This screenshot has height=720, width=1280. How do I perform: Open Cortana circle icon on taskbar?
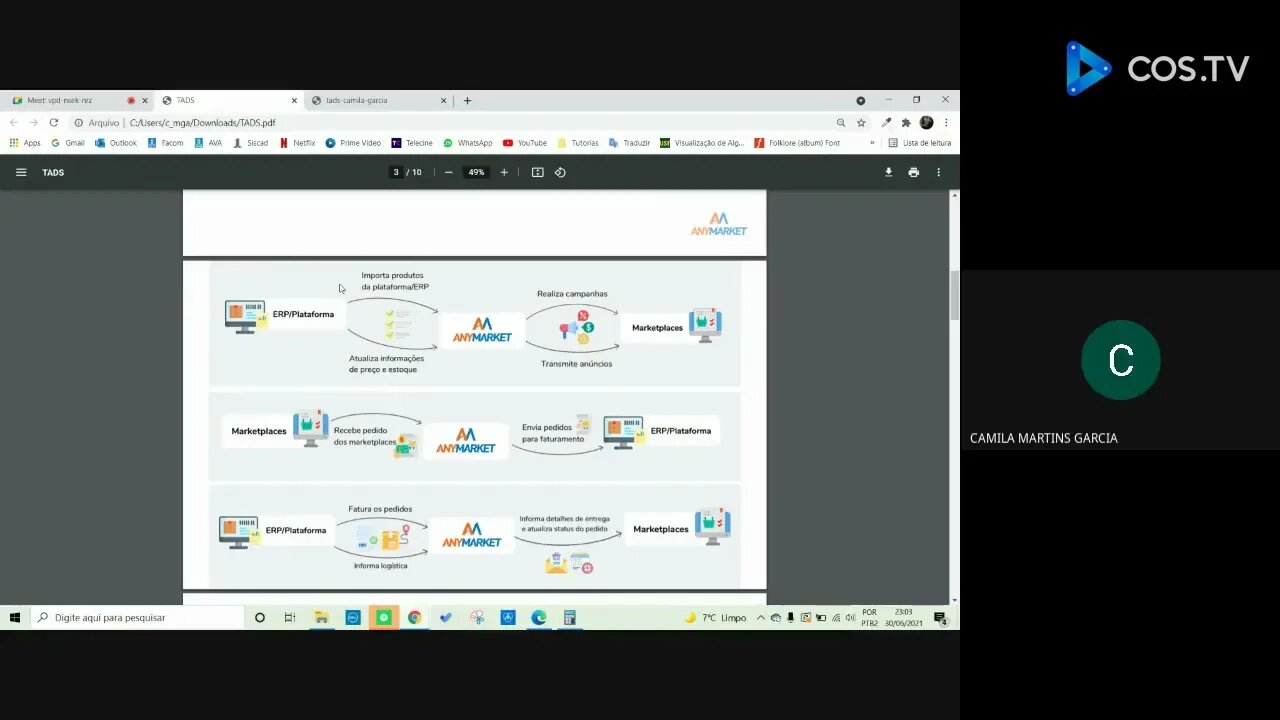[x=260, y=618]
